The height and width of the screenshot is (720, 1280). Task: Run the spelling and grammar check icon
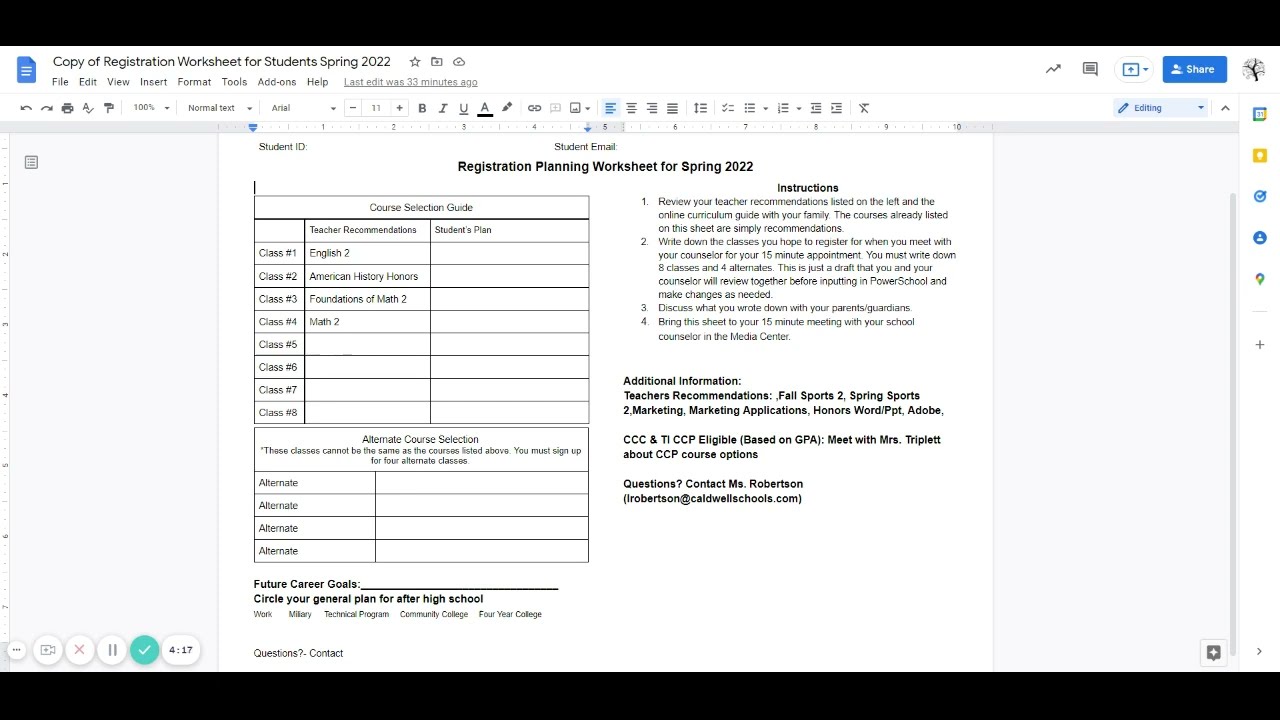(88, 108)
